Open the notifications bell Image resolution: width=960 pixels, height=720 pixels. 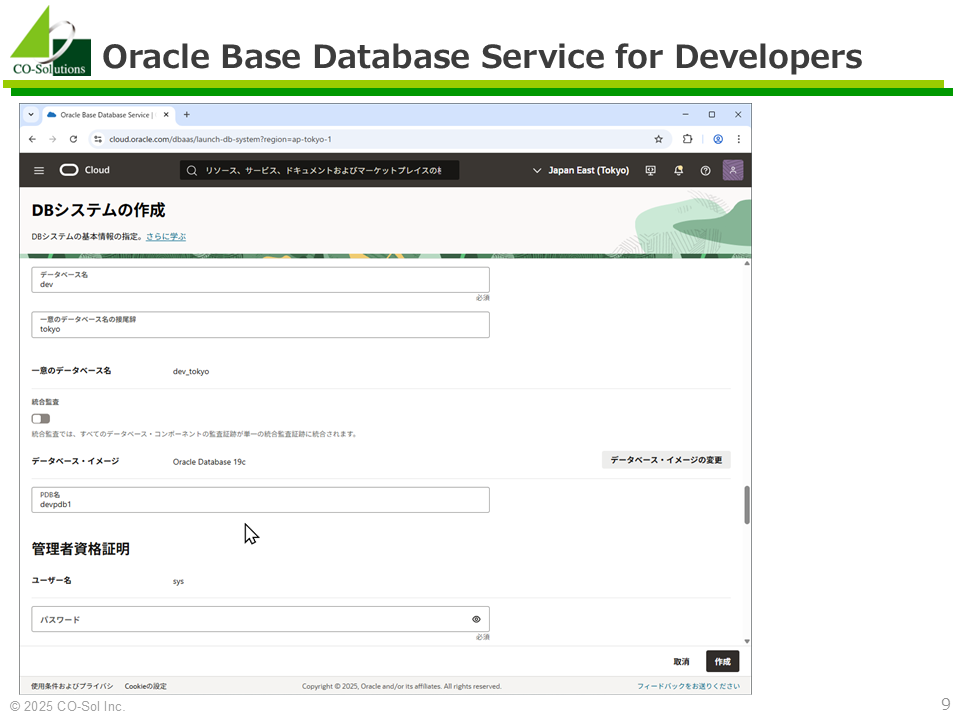click(x=678, y=171)
